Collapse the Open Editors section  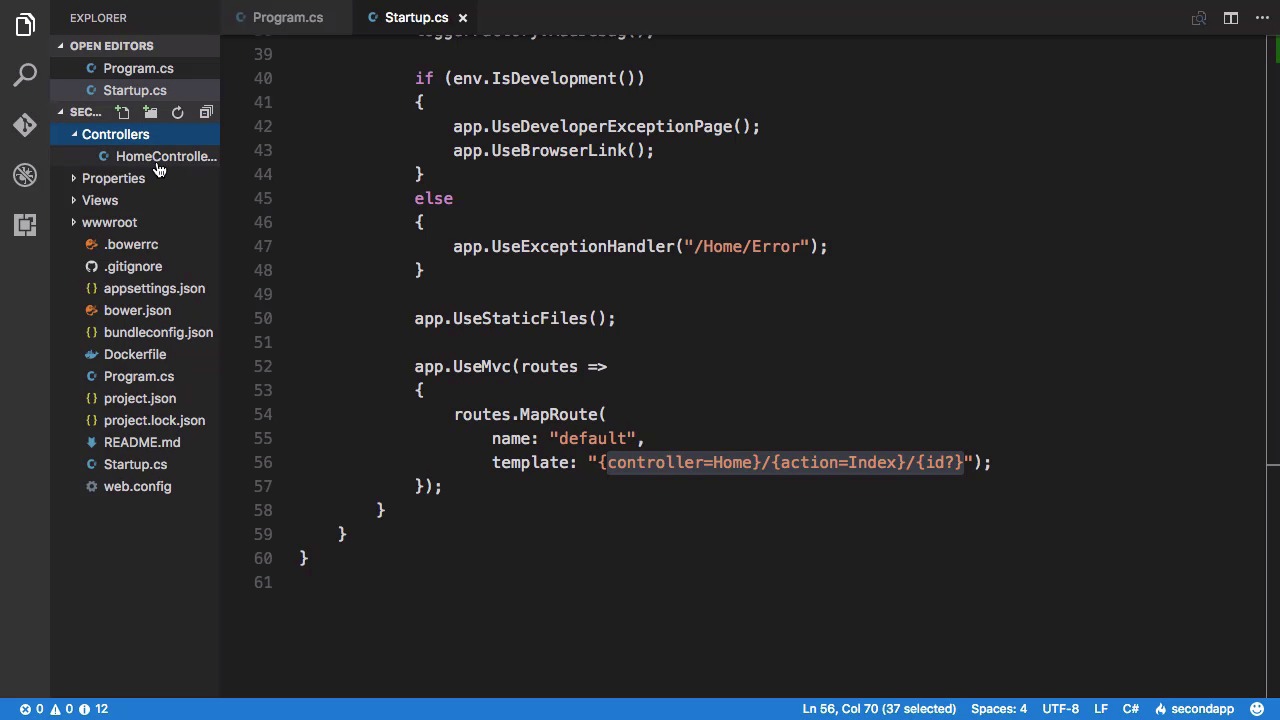coord(61,46)
